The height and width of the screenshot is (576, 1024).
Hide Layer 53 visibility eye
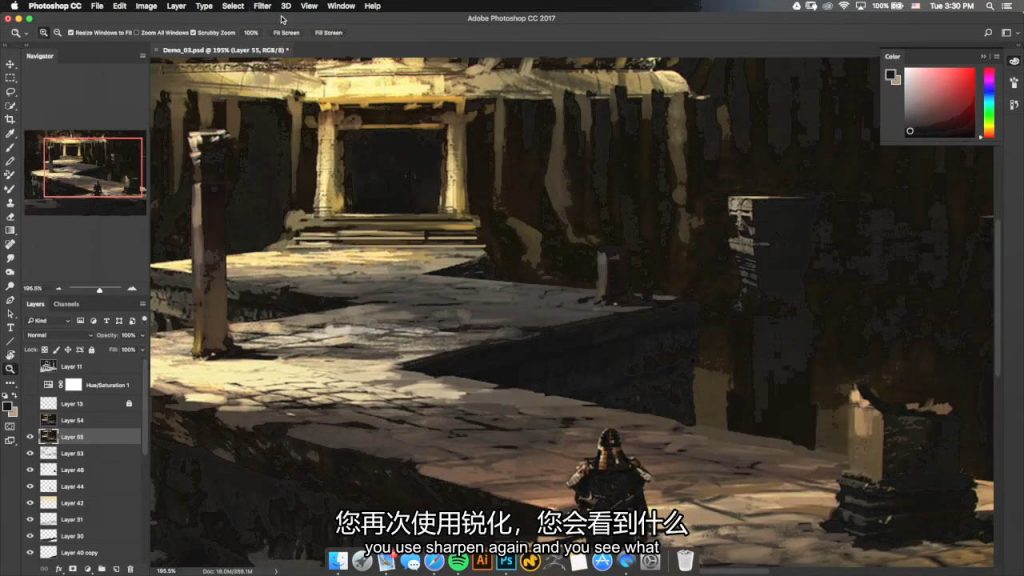(30, 453)
